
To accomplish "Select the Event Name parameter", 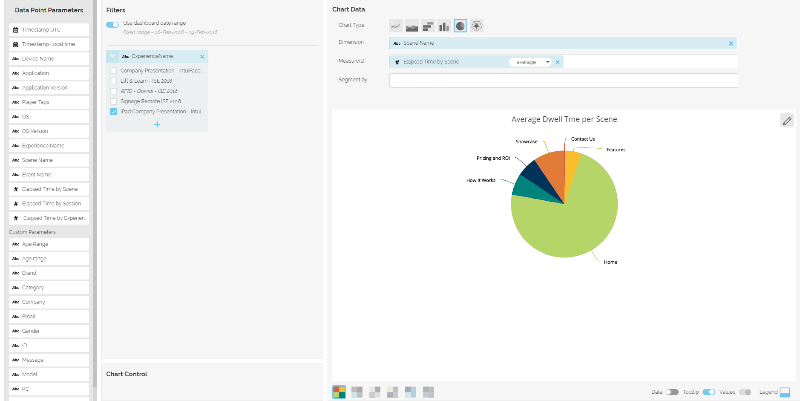I will click(x=49, y=174).
